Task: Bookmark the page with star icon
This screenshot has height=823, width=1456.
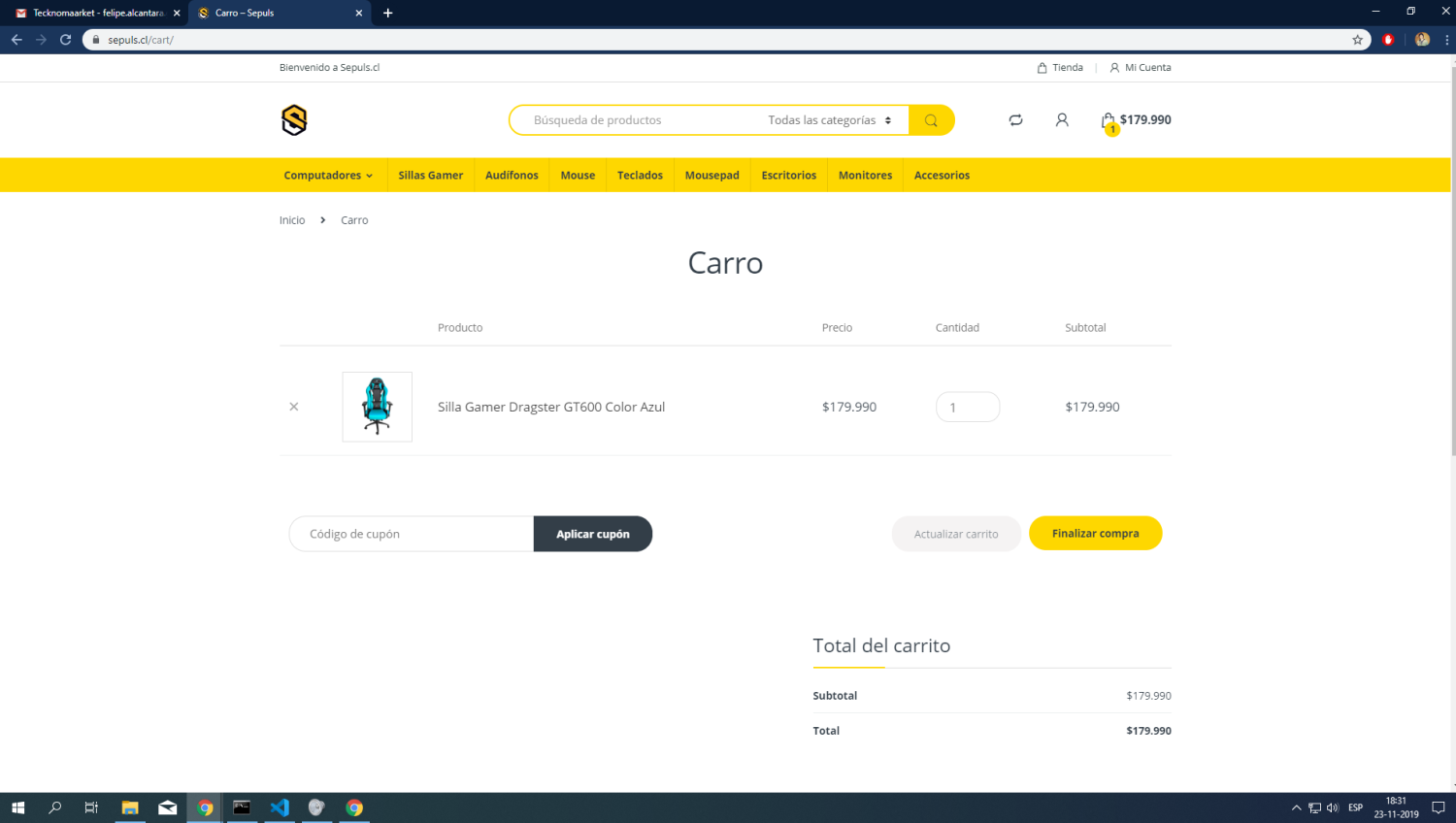Action: pos(1357,40)
